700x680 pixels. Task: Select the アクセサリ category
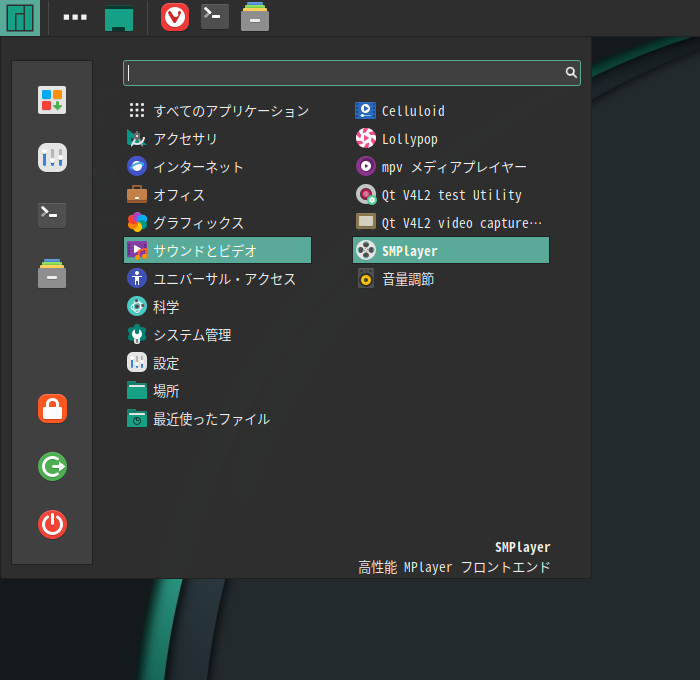[217, 138]
